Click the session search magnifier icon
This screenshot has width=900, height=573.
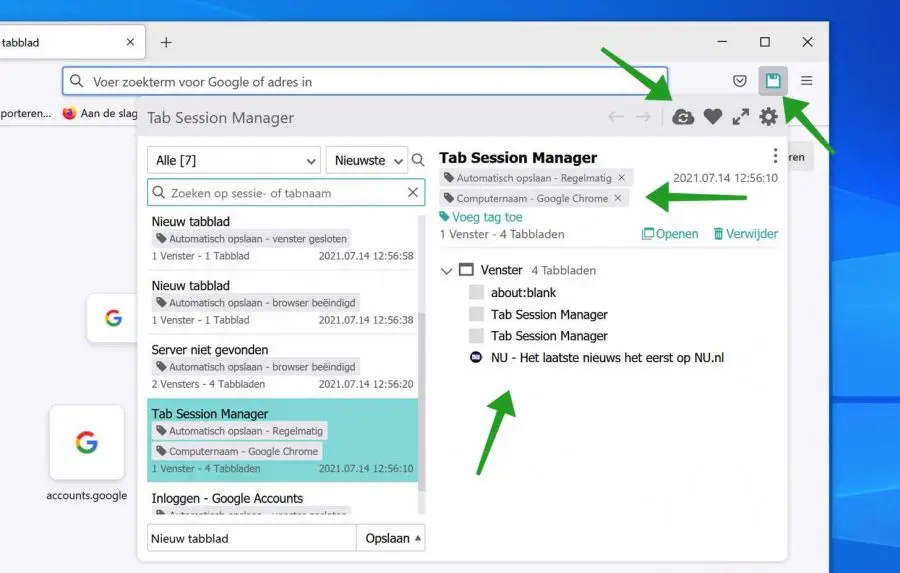[418, 160]
